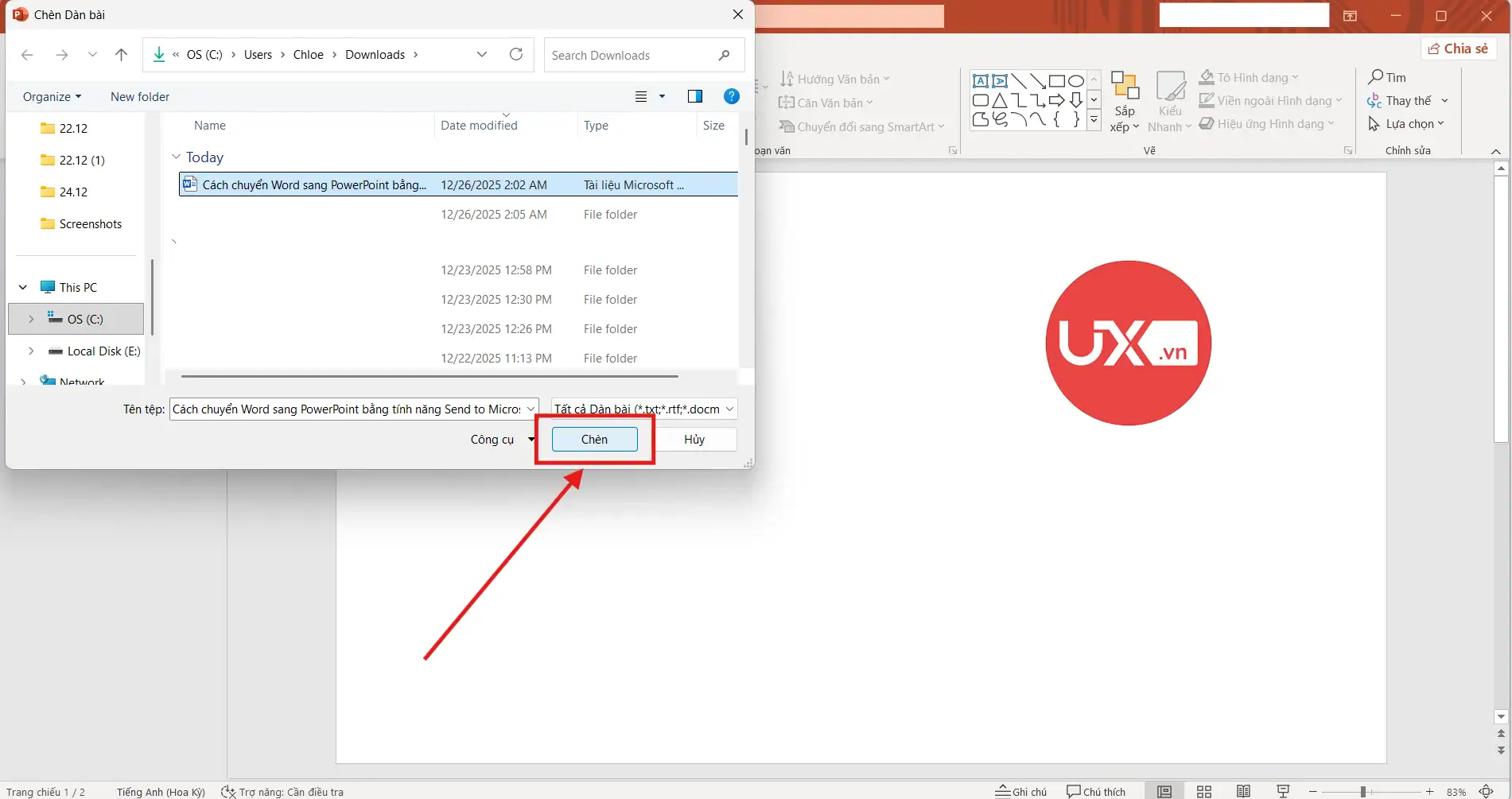The width and height of the screenshot is (1512, 799).
Task: Start slideshow from status bar icon
Action: 1283,791
